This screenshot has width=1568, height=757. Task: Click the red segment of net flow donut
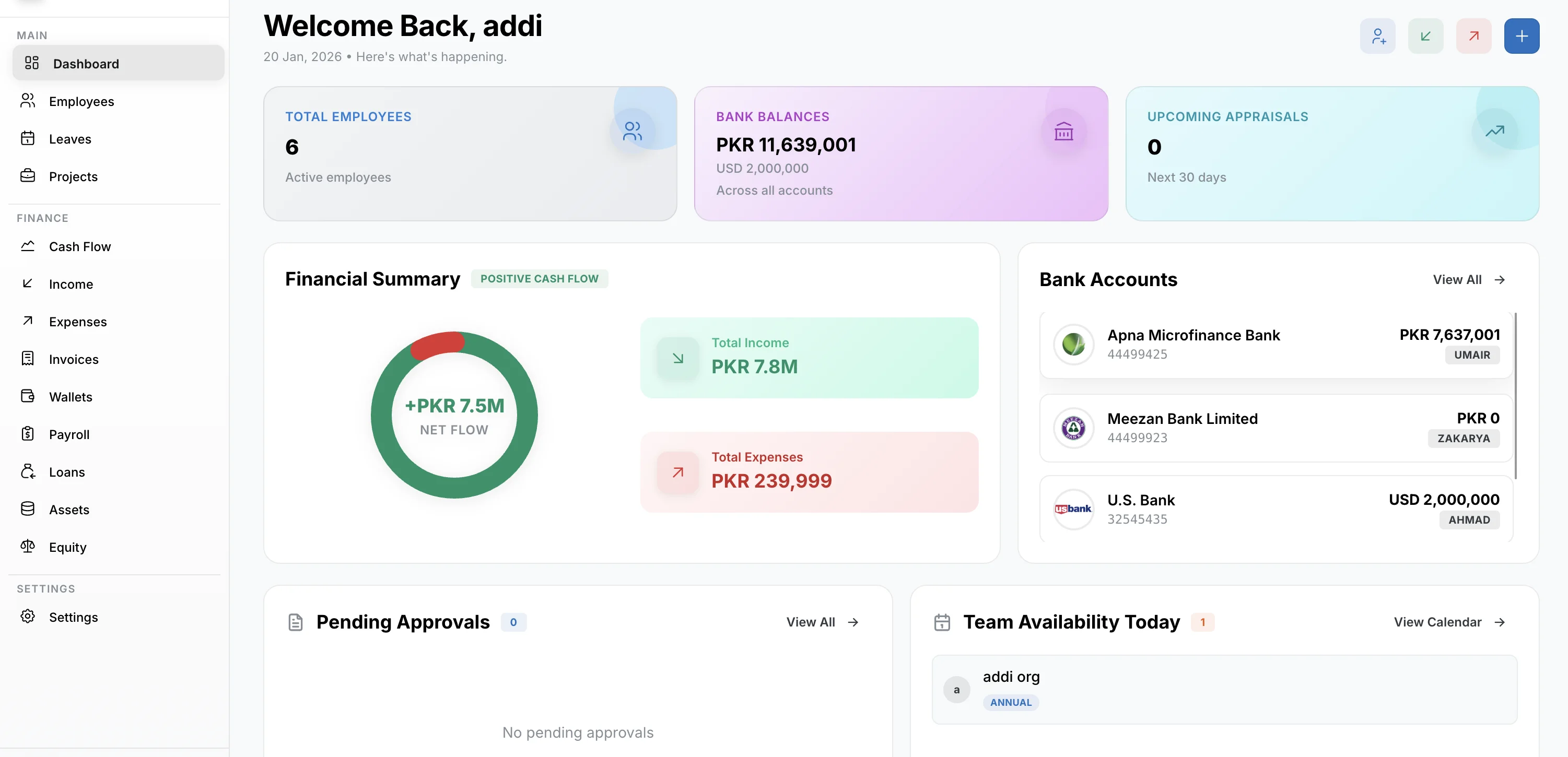tap(437, 345)
